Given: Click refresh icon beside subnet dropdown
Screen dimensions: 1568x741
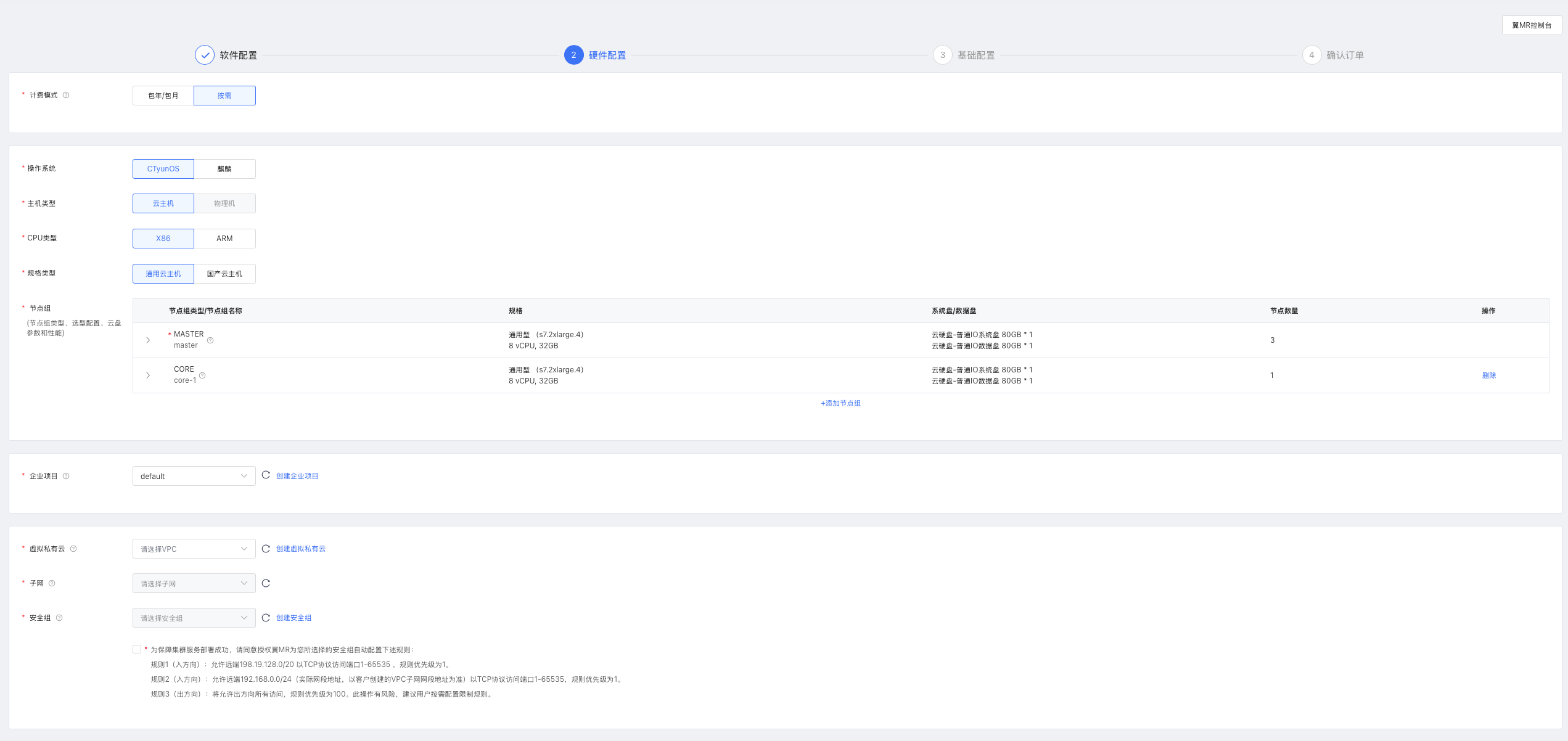Looking at the screenshot, I should coord(266,583).
